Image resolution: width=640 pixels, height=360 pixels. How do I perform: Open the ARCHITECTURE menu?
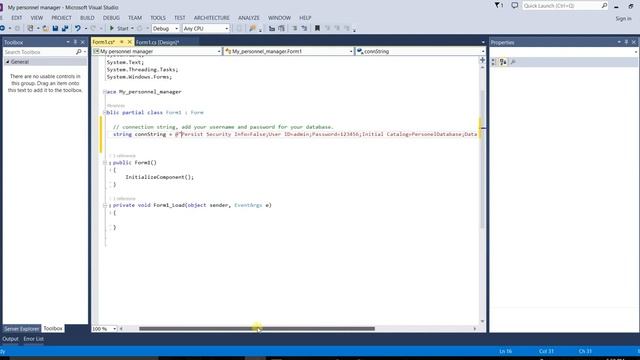211,18
